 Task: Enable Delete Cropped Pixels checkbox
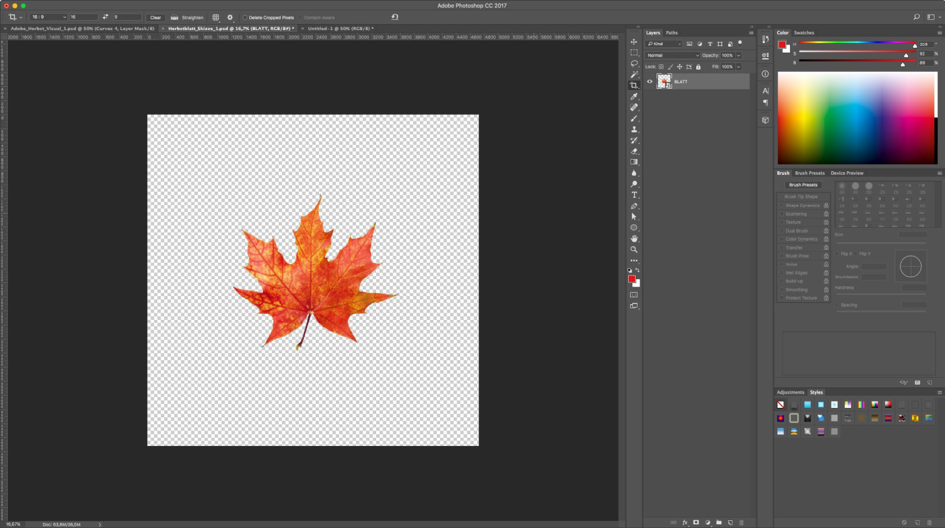[244, 18]
